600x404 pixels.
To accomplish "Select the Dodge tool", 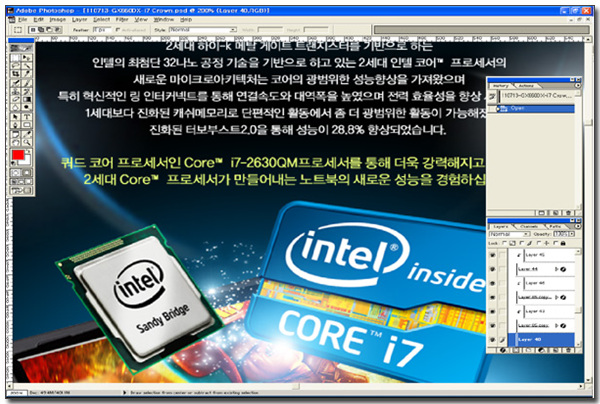I will (x=27, y=107).
